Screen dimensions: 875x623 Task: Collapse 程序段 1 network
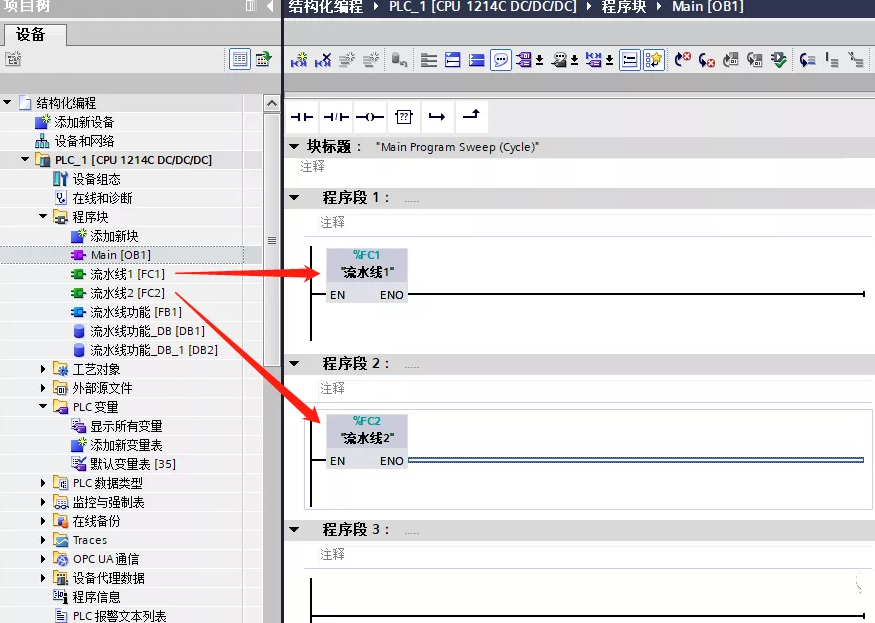(294, 198)
